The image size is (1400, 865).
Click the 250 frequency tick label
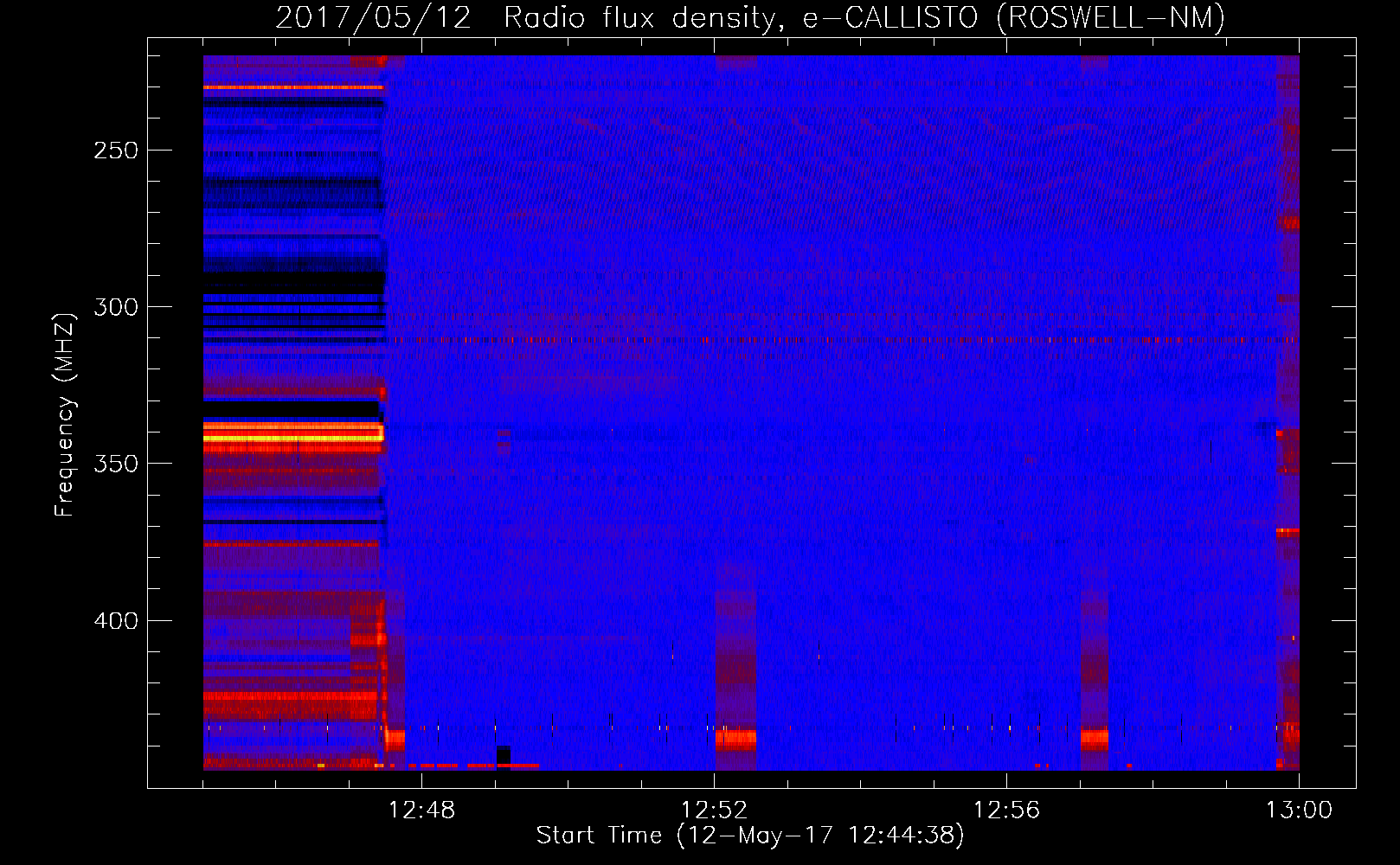pyautogui.click(x=115, y=151)
